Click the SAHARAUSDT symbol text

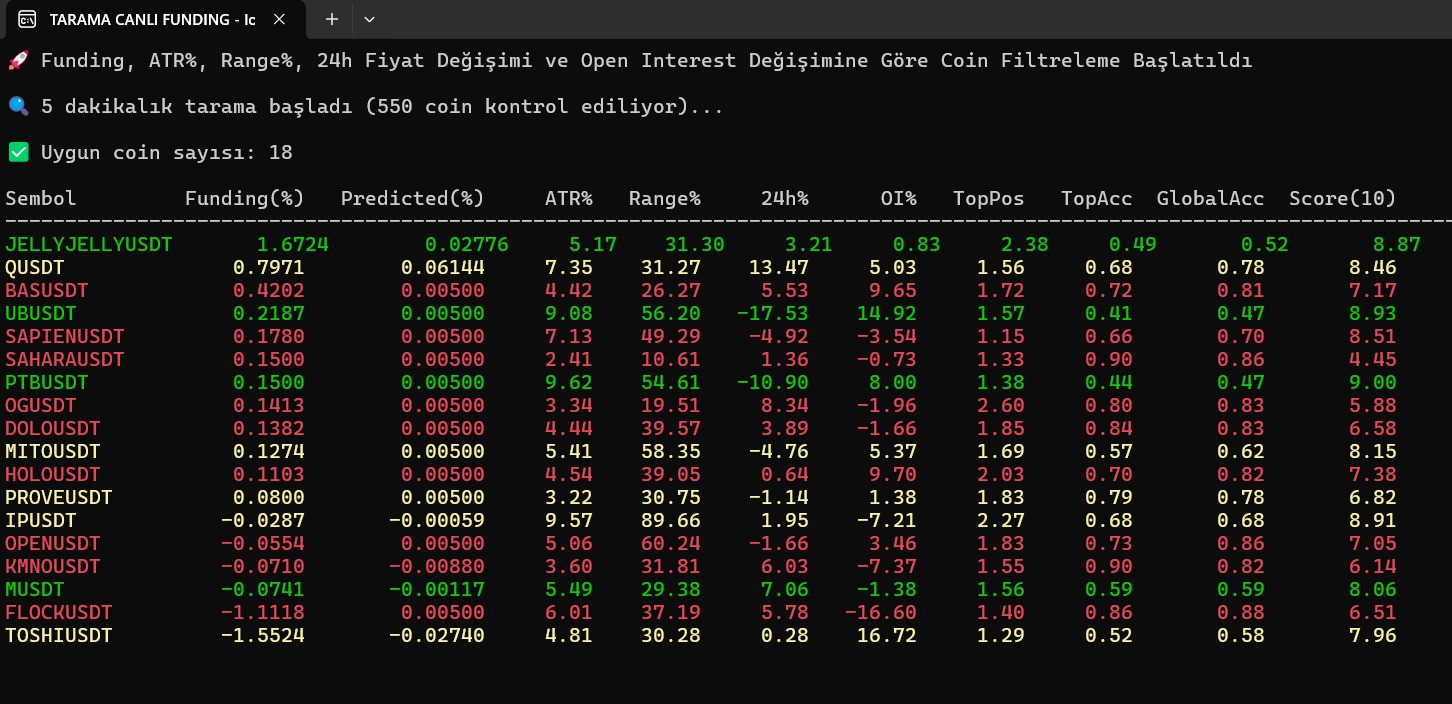pos(65,359)
